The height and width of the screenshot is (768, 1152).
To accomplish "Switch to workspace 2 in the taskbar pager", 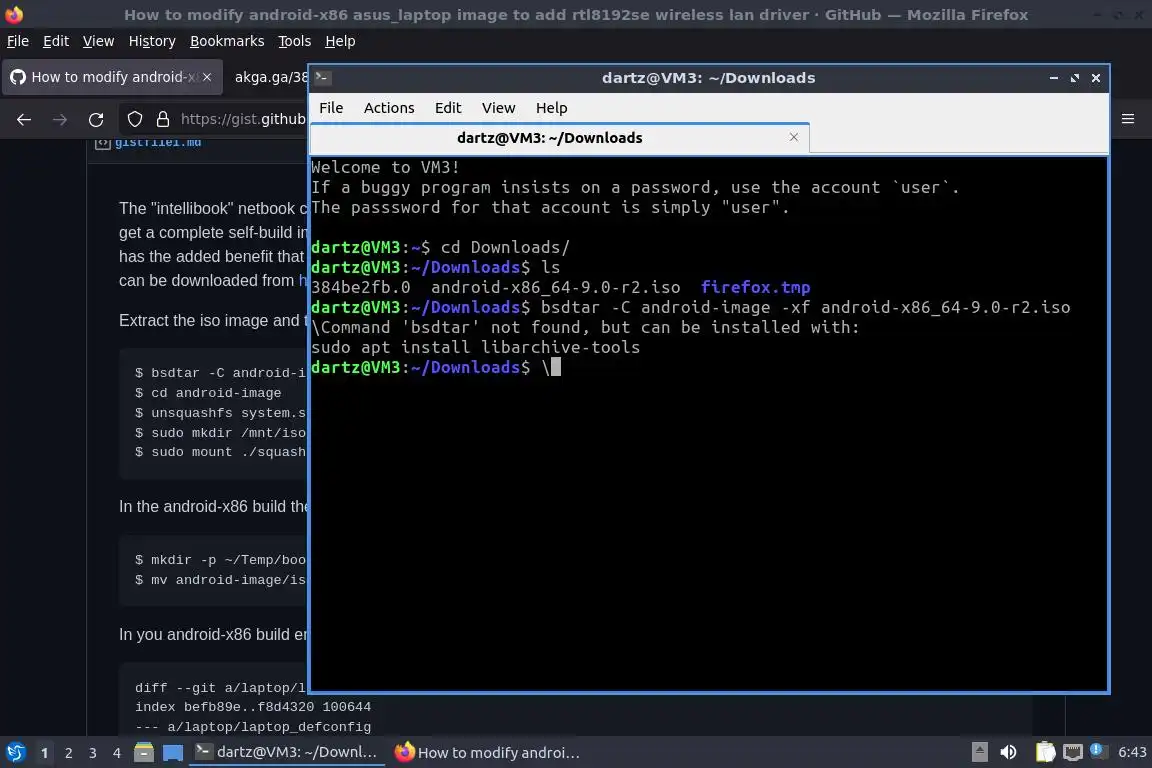I will pos(68,753).
